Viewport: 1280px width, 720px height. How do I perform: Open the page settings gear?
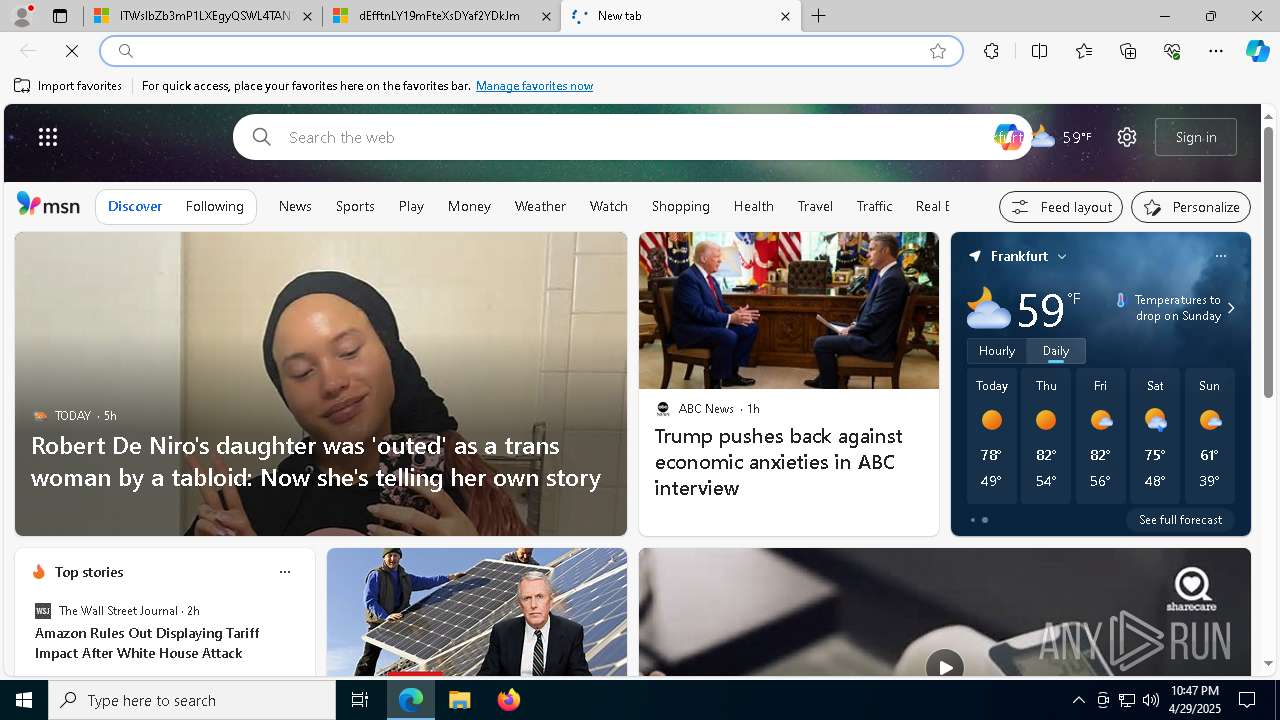click(x=1127, y=137)
